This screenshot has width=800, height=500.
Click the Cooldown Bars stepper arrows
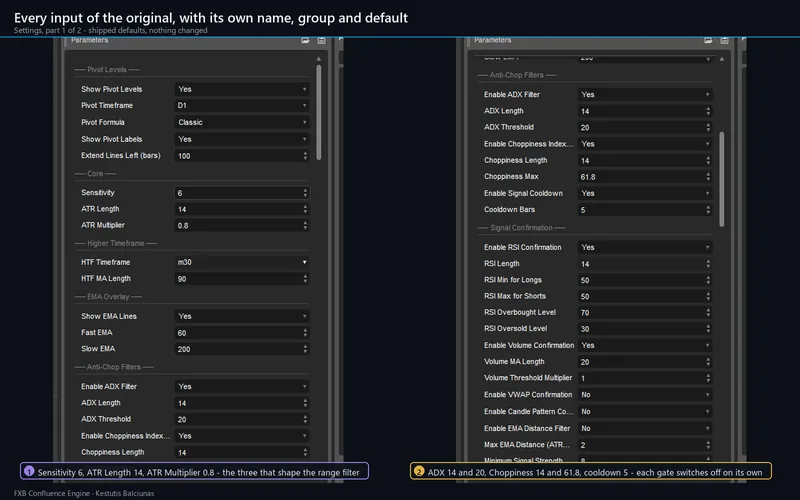coord(708,210)
